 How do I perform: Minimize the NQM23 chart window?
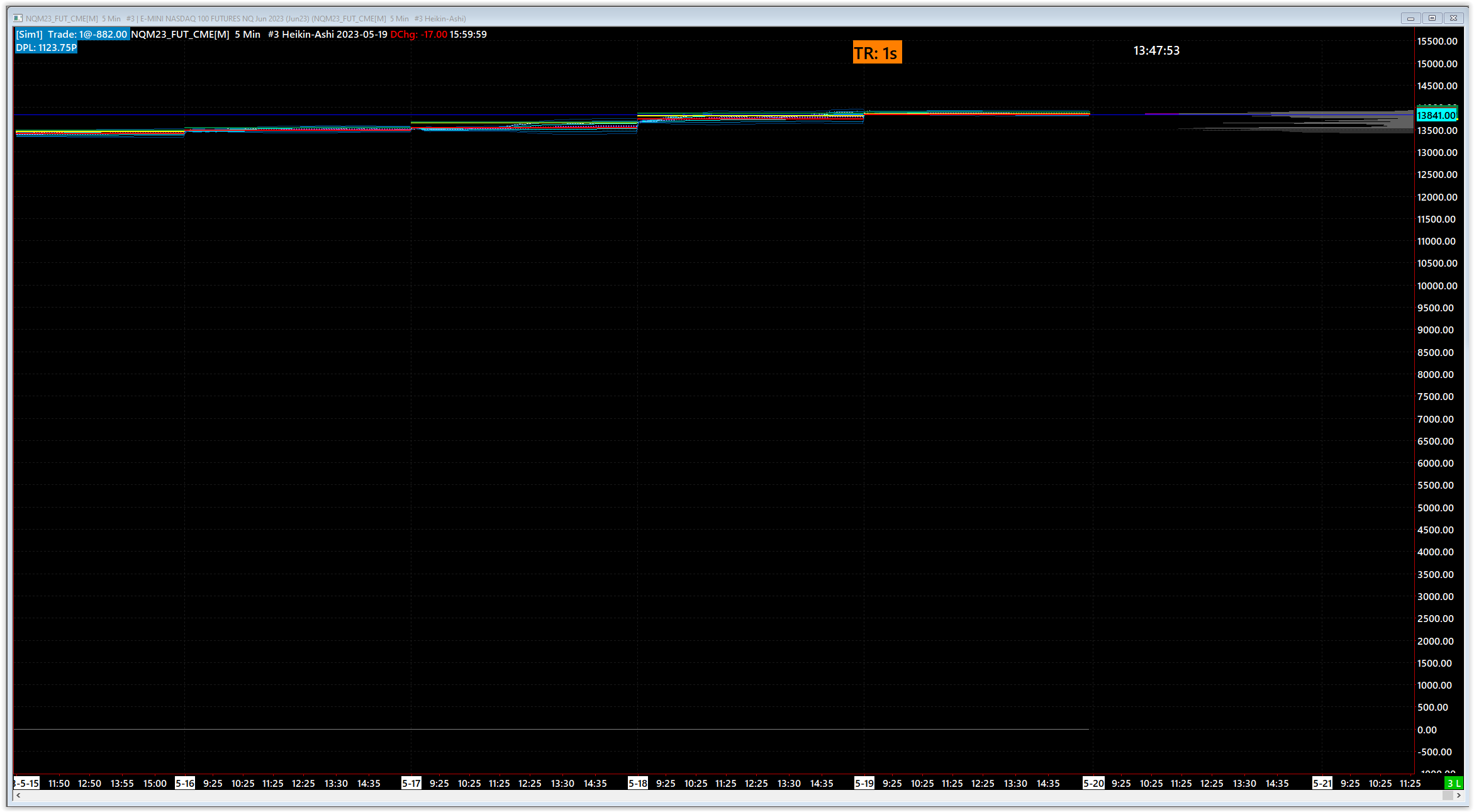click(1410, 18)
